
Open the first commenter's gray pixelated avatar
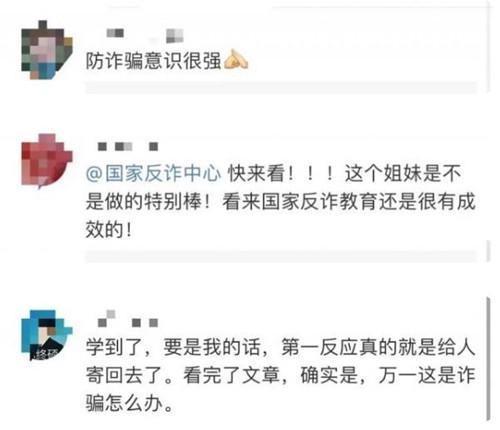[x=47, y=50]
